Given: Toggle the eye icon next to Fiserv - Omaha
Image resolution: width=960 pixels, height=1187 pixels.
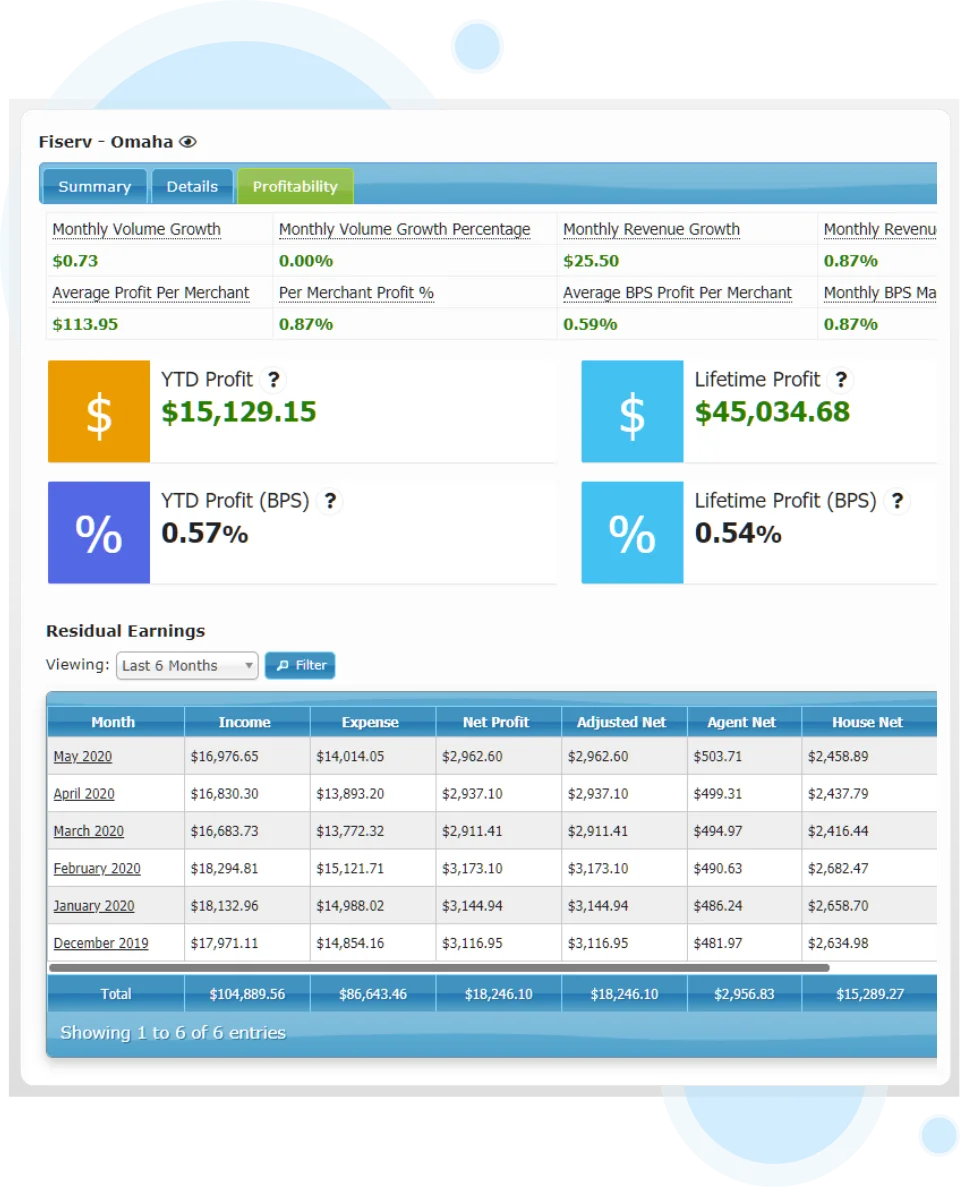Looking at the screenshot, I should click(x=186, y=141).
